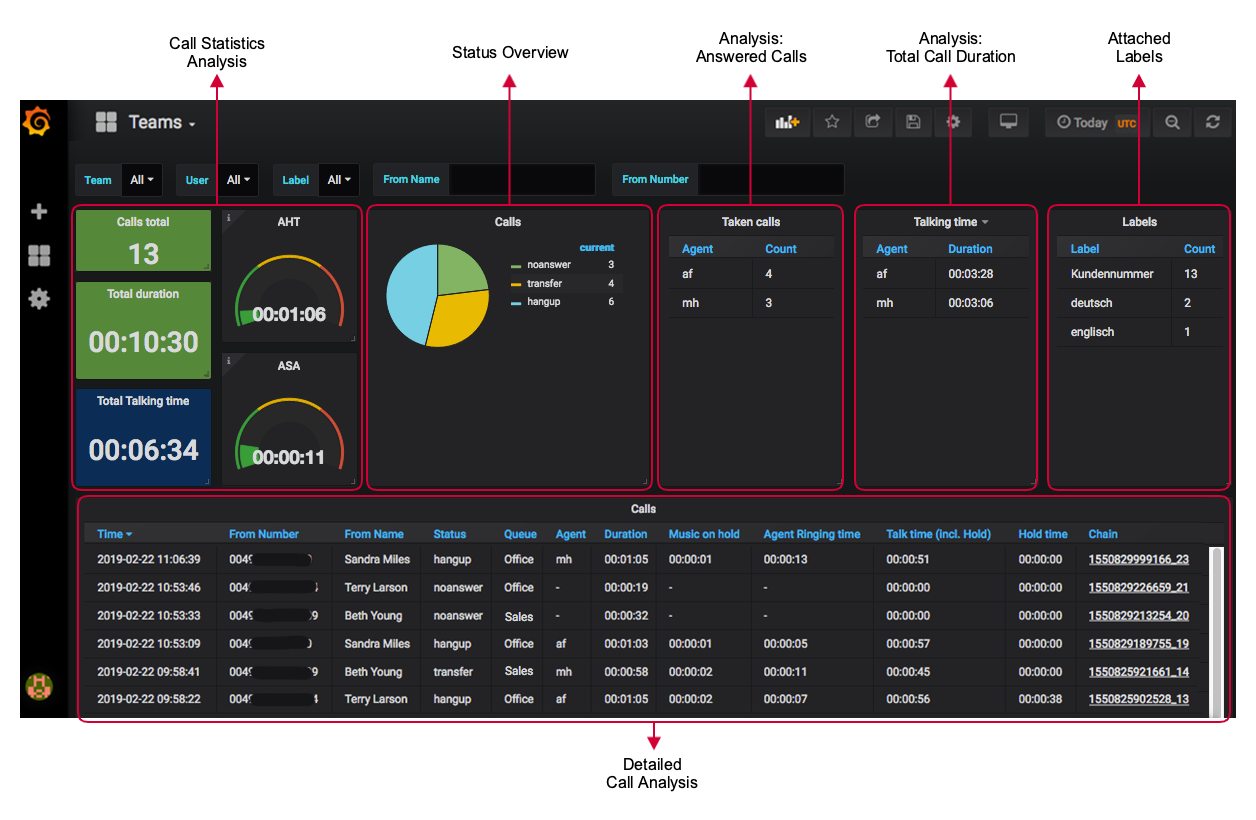Refresh the dashboard data
This screenshot has width=1256, height=820.
pos(1213,122)
